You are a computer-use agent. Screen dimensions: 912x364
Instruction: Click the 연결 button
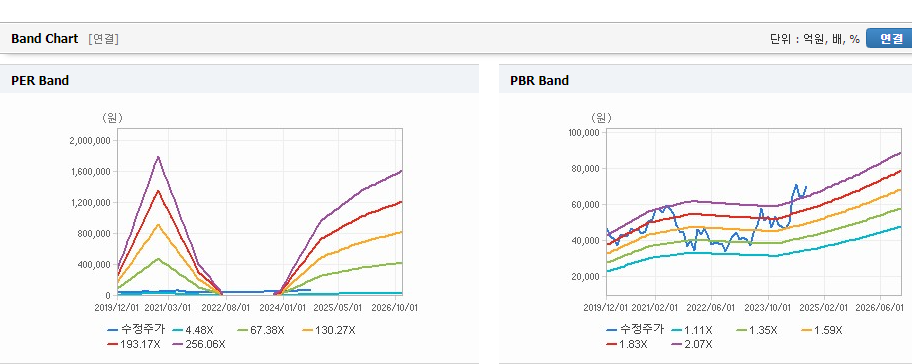(889, 38)
